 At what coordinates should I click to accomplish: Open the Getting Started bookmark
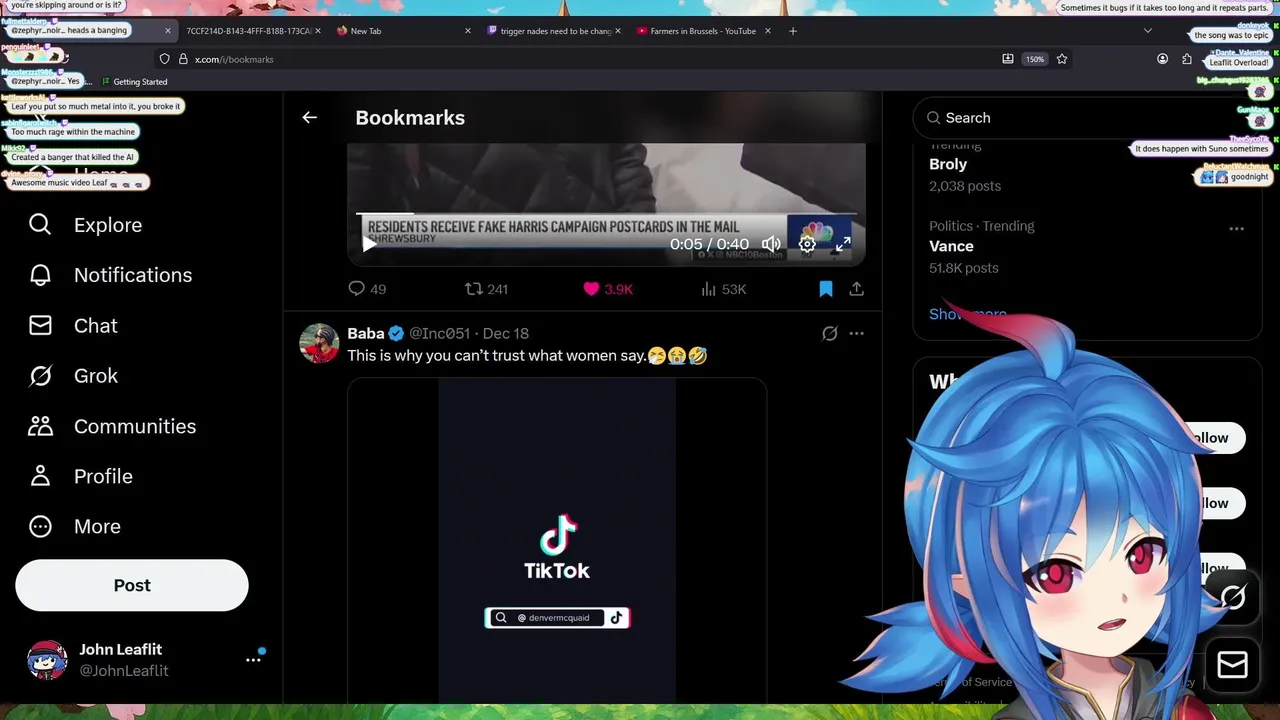tap(134, 82)
